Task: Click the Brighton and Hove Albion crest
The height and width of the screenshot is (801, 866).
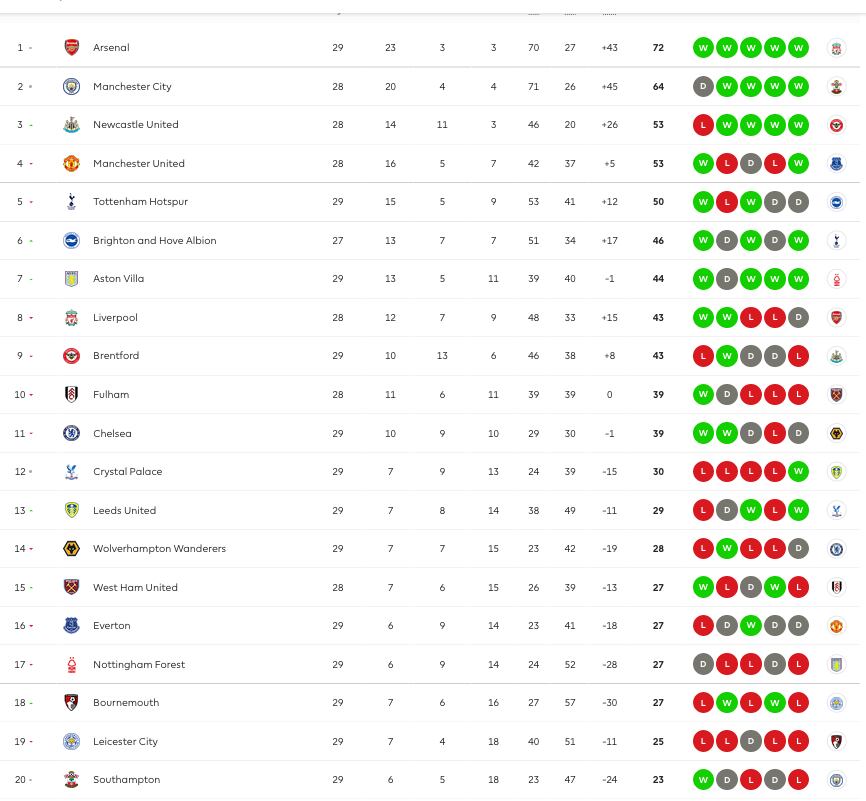Action: (71, 240)
